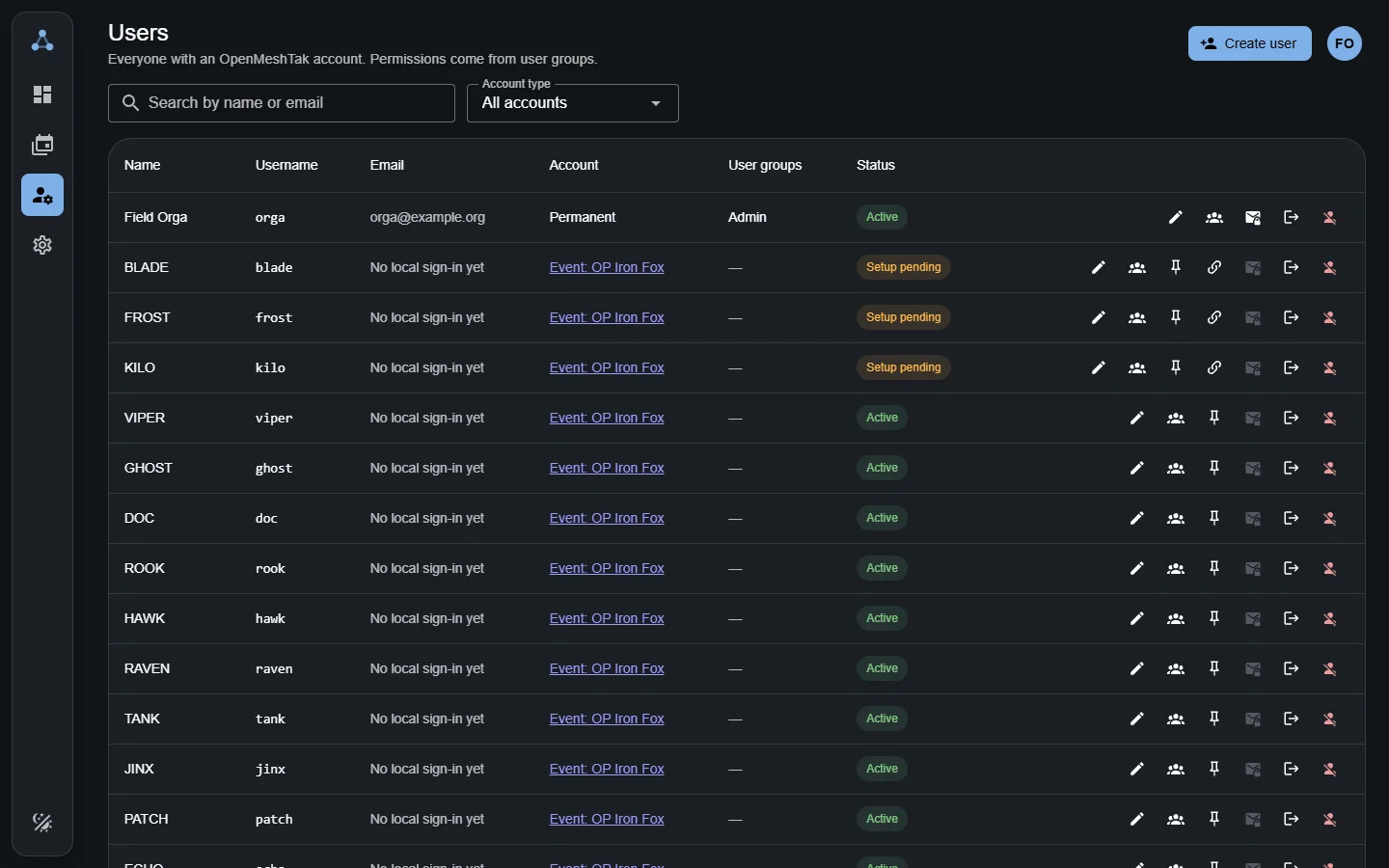Click the link icon in the FROST row
This screenshot has width=1389, height=868.
click(1215, 318)
